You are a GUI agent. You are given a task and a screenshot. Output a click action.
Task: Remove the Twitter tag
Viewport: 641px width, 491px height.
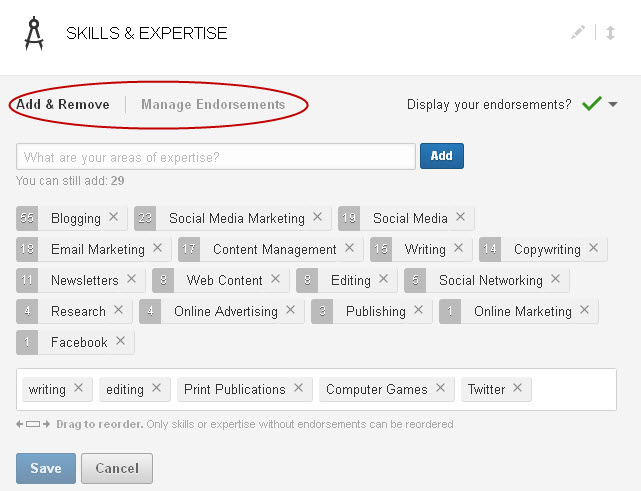[x=518, y=388]
